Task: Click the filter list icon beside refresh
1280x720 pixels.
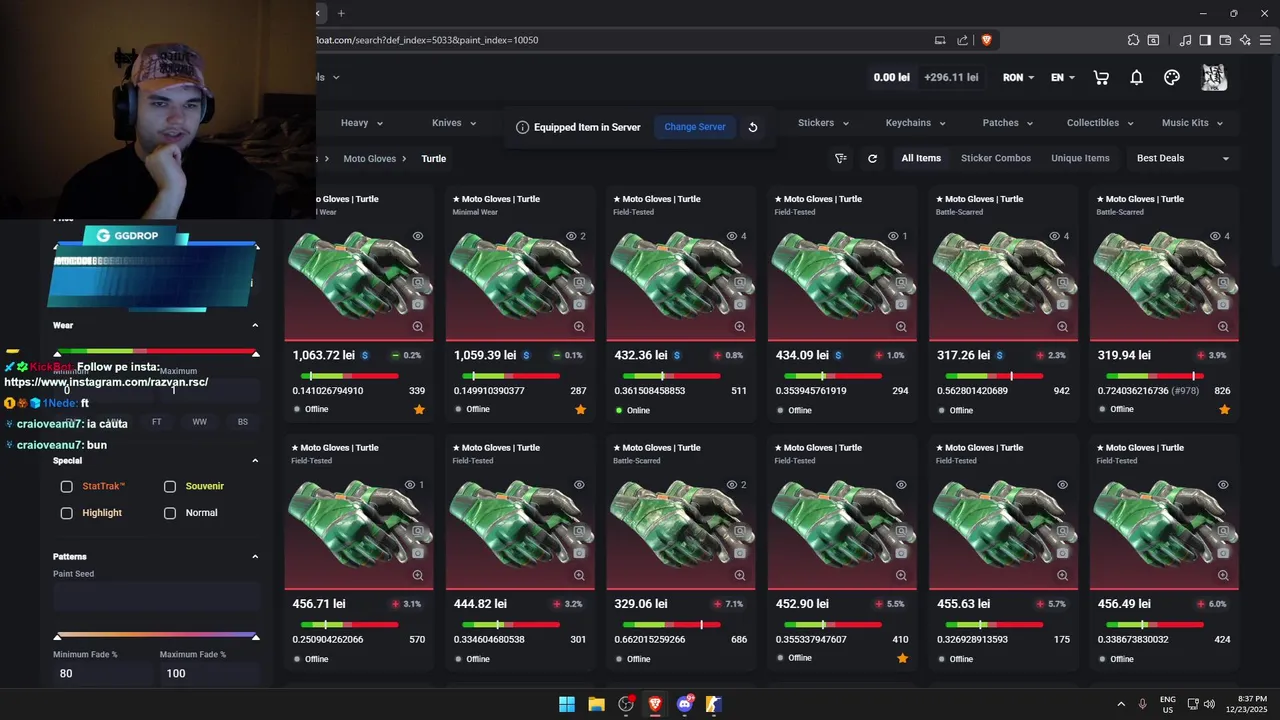Action: (841, 158)
